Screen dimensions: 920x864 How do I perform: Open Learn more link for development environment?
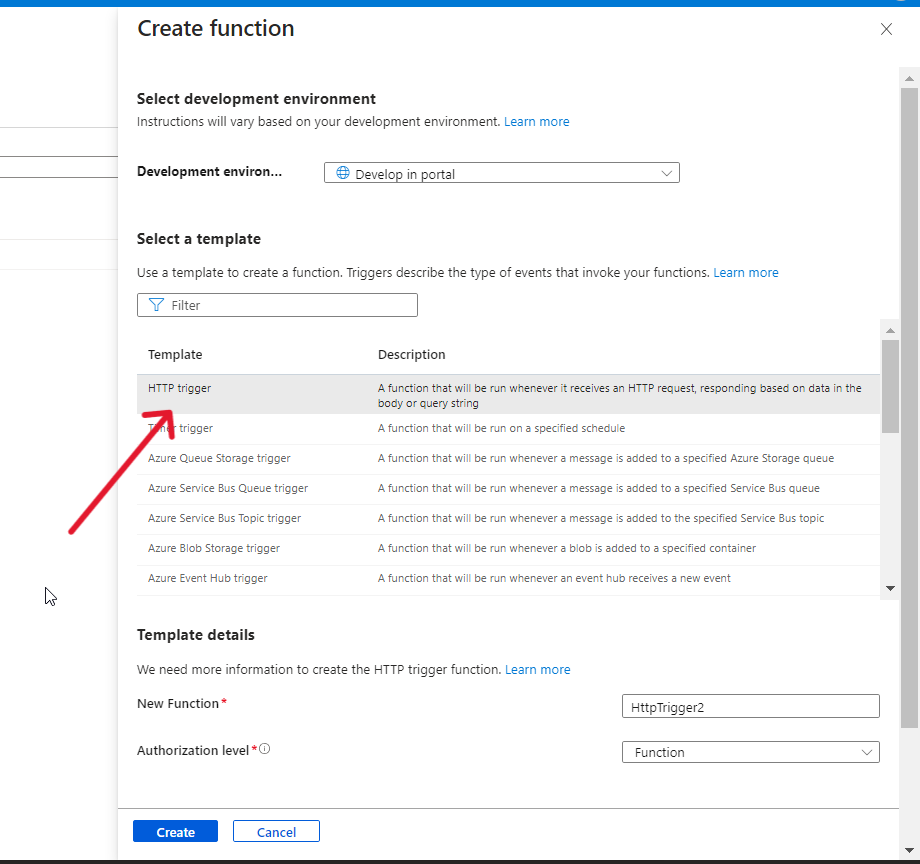click(x=536, y=122)
